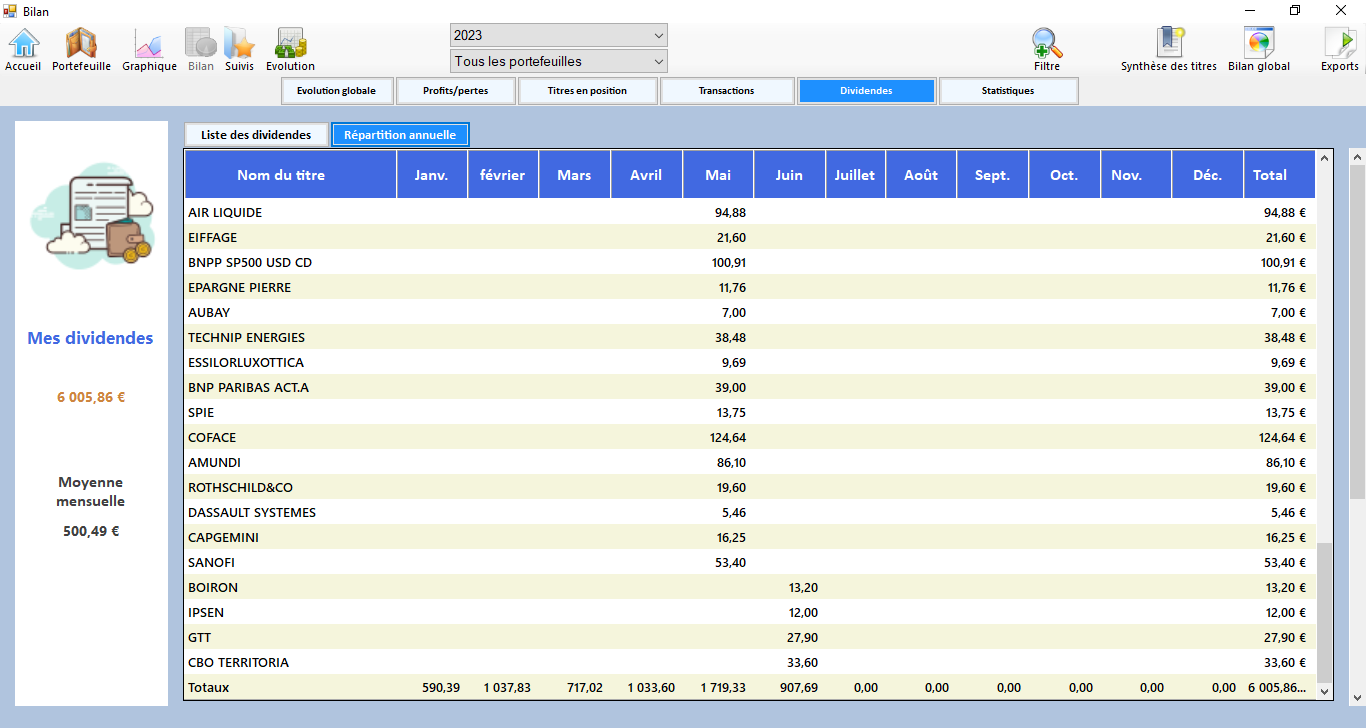Open the Accueil home icon
The image size is (1366, 728).
(23, 49)
